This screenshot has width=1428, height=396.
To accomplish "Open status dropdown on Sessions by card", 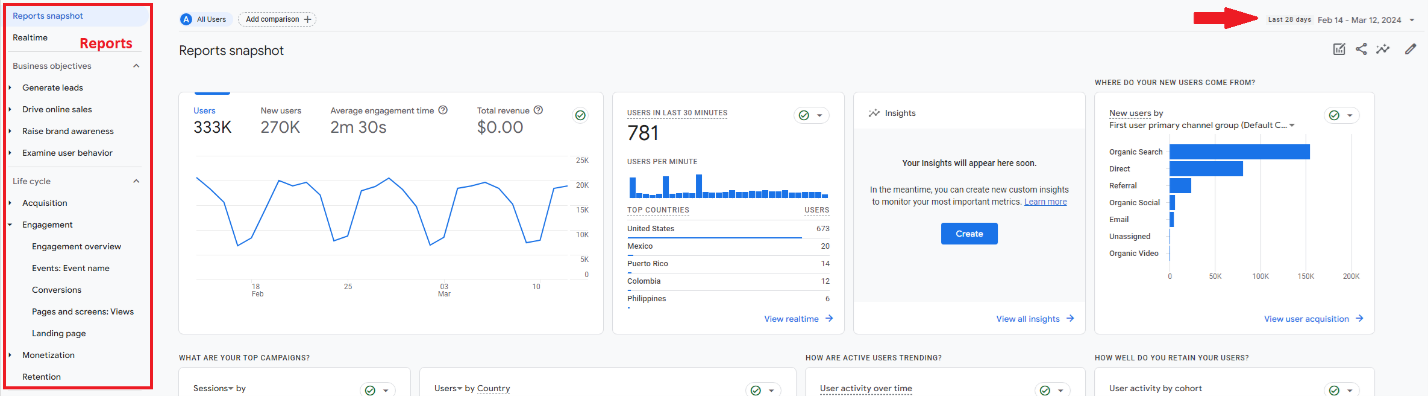I will [378, 390].
